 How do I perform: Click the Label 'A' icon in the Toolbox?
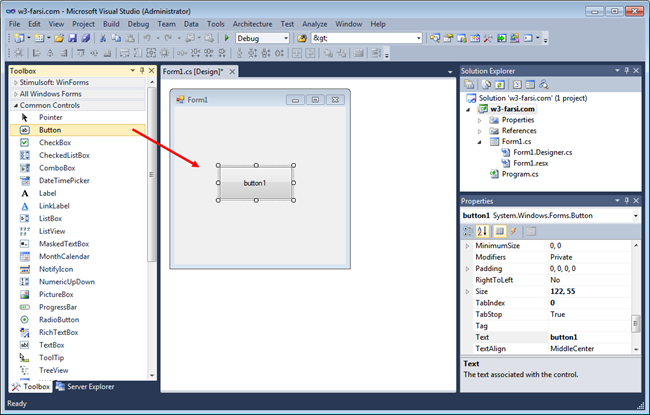(24, 193)
